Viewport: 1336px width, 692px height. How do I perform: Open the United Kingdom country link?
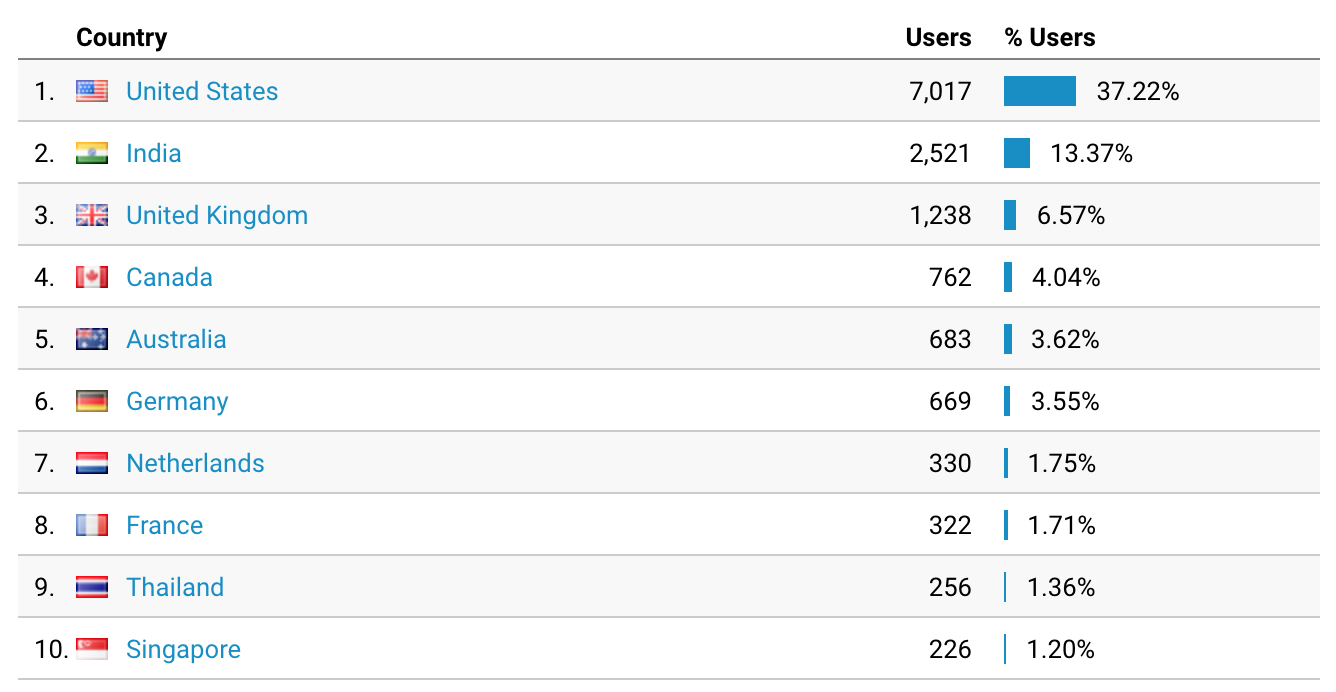217,215
